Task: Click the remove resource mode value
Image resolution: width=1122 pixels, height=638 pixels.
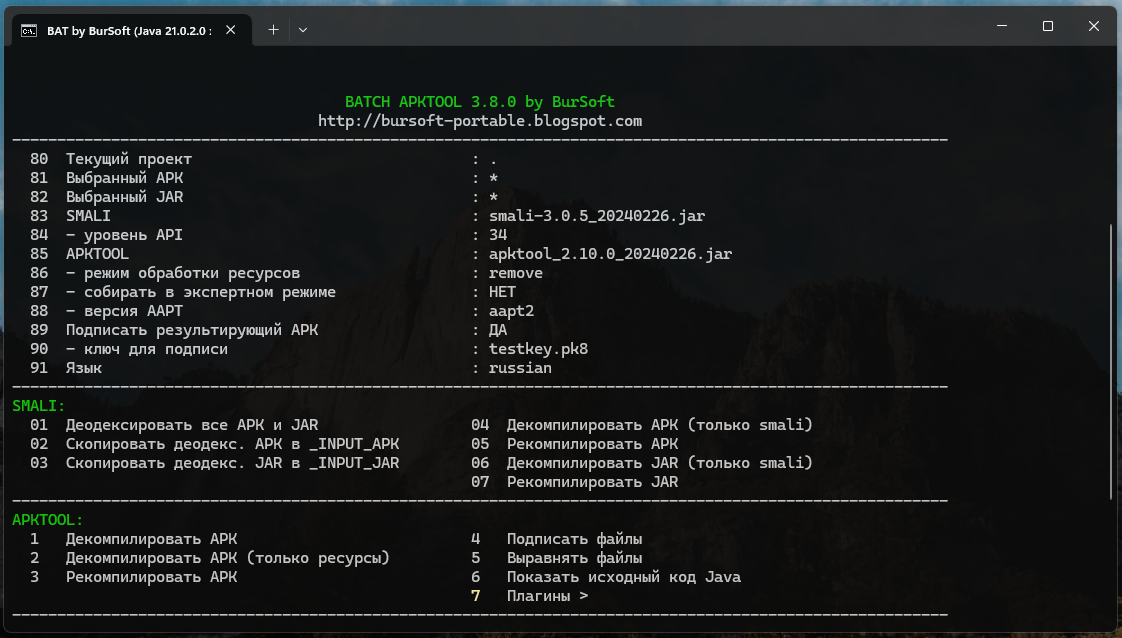Action: 516,273
